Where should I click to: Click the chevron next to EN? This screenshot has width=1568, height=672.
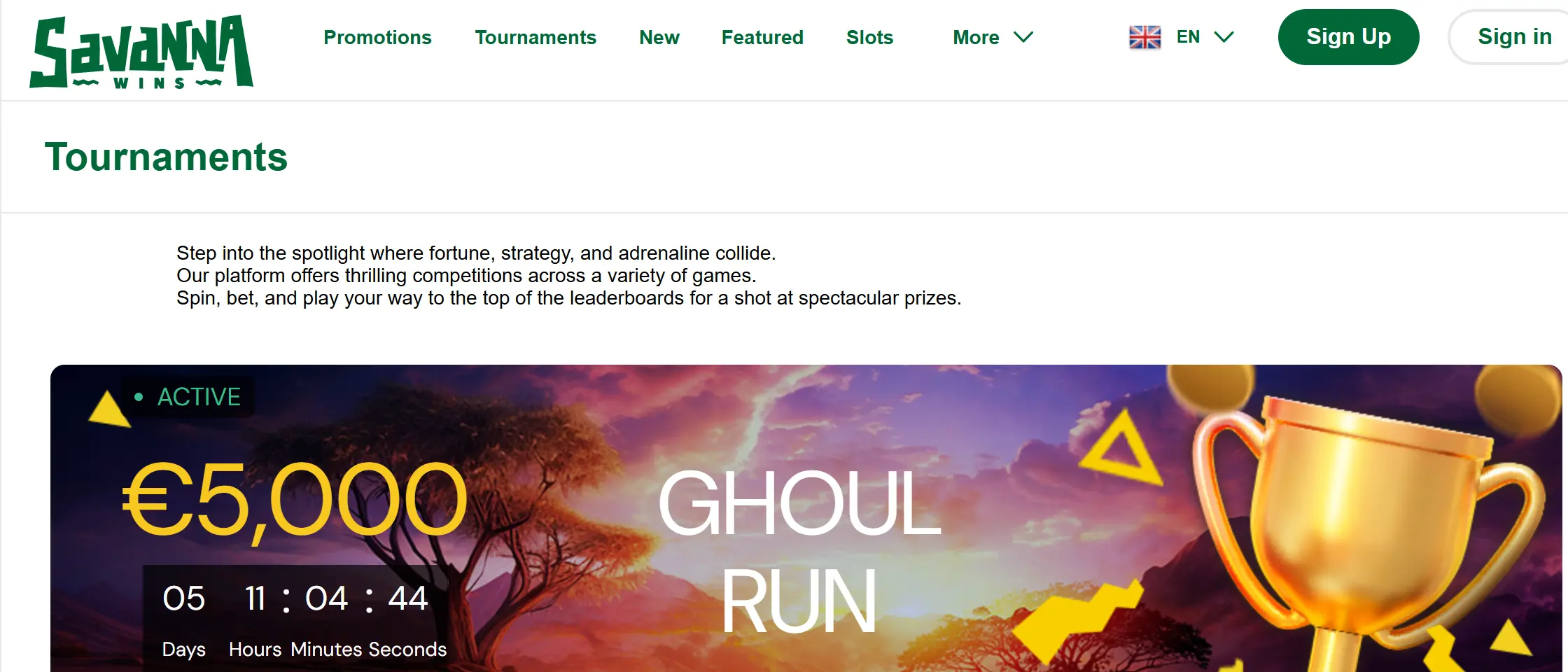point(1224,37)
